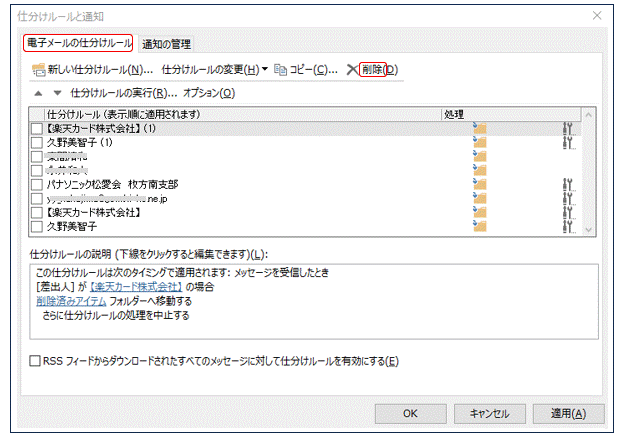
Task: Enable the 【楽天カード株式会社】(1) rule checkbox
Action: click(x=37, y=129)
